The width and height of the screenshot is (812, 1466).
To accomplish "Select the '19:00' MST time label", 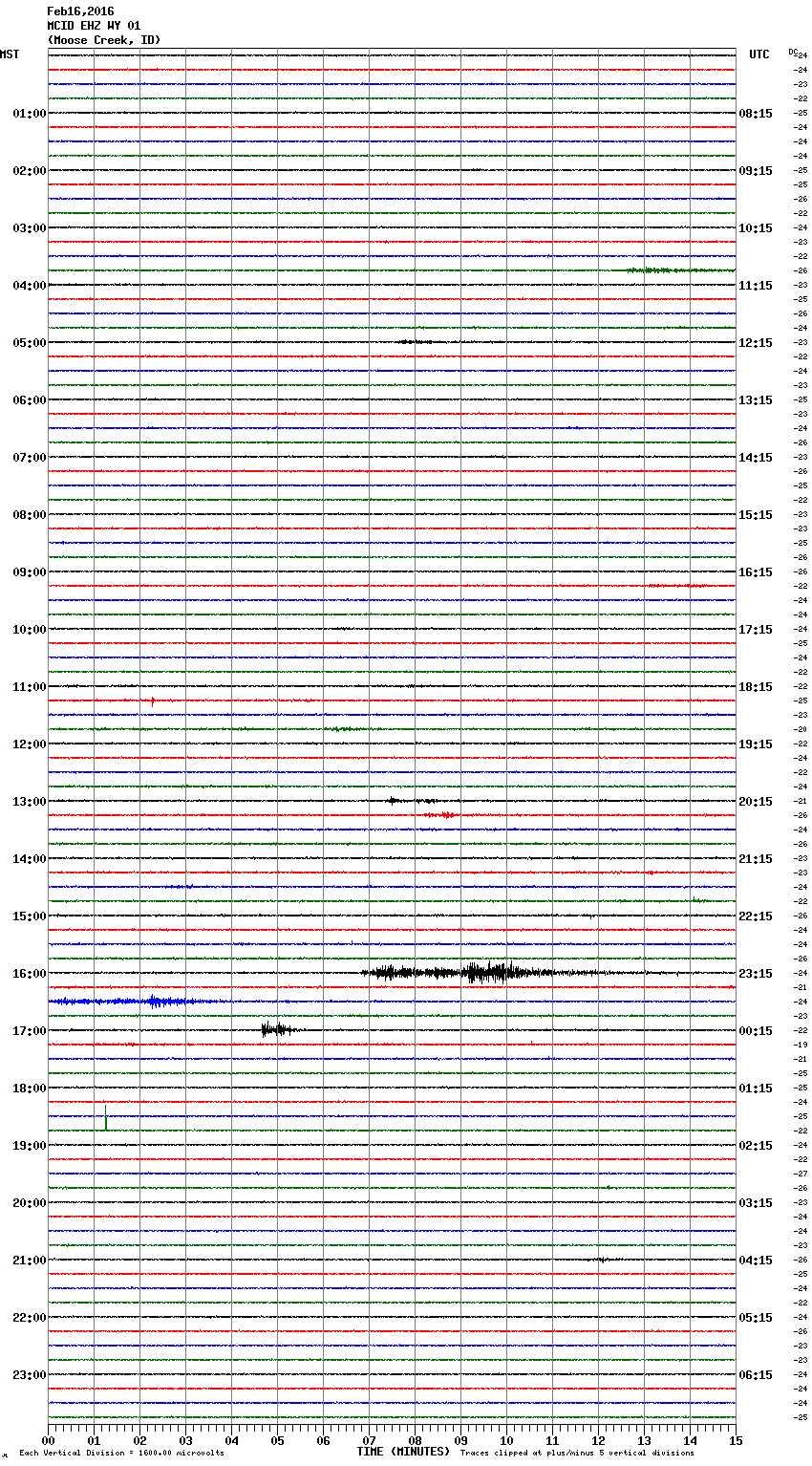I will 30,1146.
